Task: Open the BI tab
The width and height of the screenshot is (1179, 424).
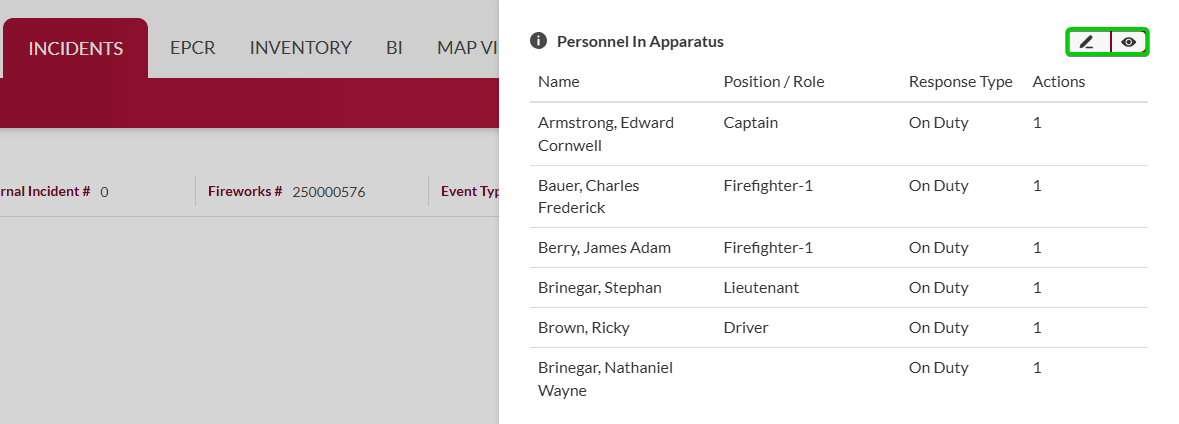Action: (394, 48)
